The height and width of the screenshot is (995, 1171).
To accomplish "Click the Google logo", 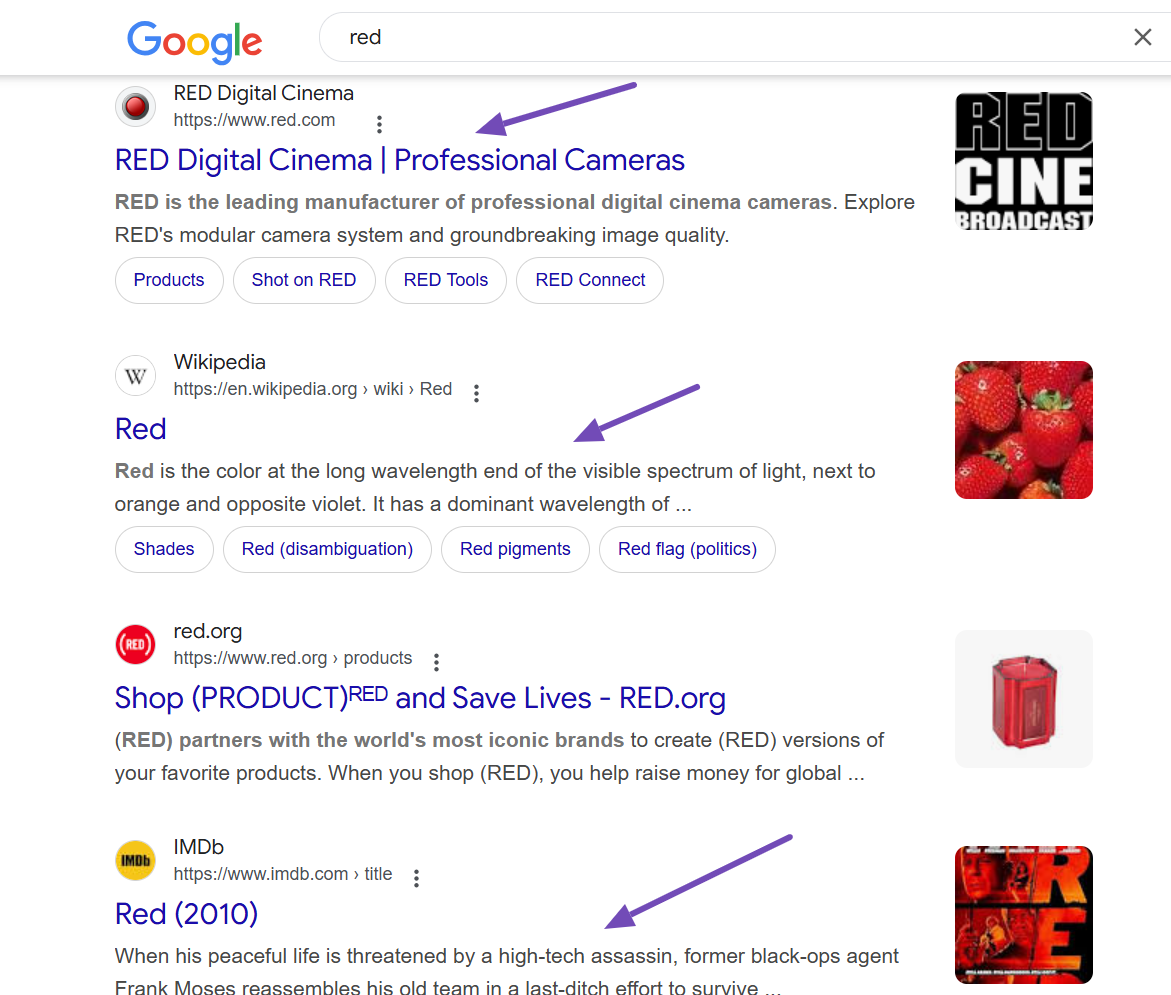I will click(194, 40).
